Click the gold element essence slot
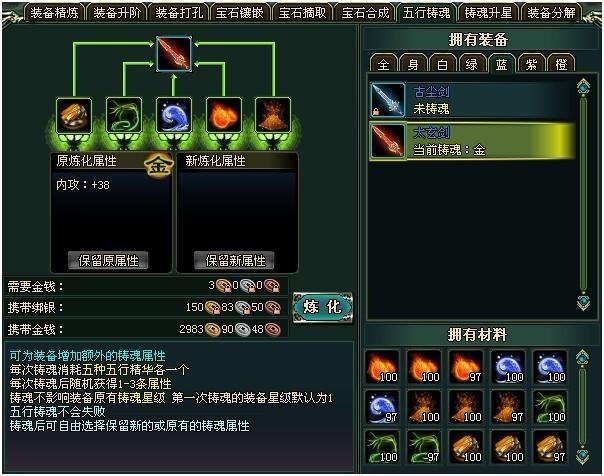604x476 pixels. click(74, 116)
